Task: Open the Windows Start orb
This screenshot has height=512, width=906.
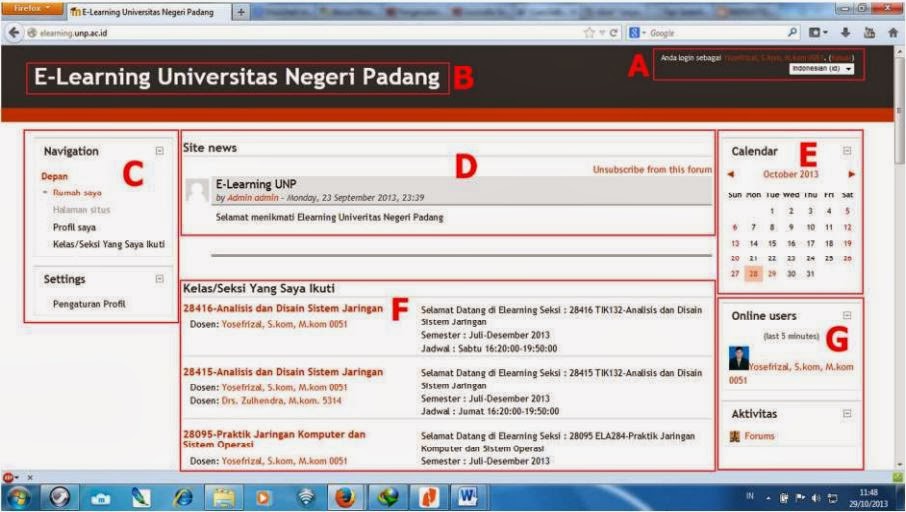Action: point(17,497)
